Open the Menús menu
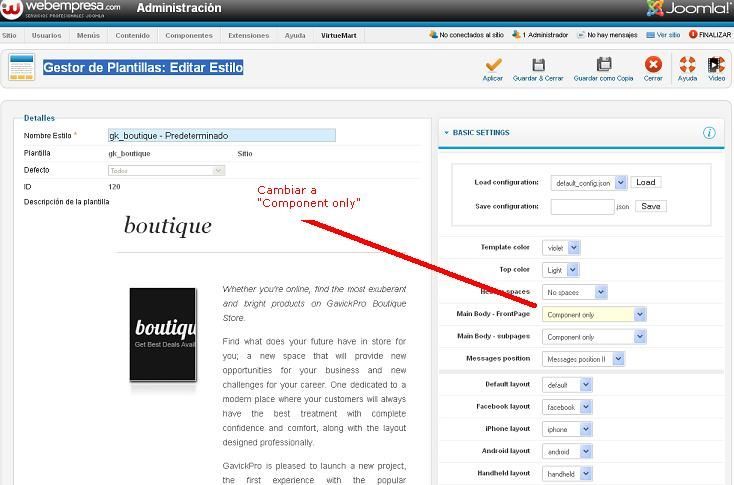The image size is (734, 485). 88,36
